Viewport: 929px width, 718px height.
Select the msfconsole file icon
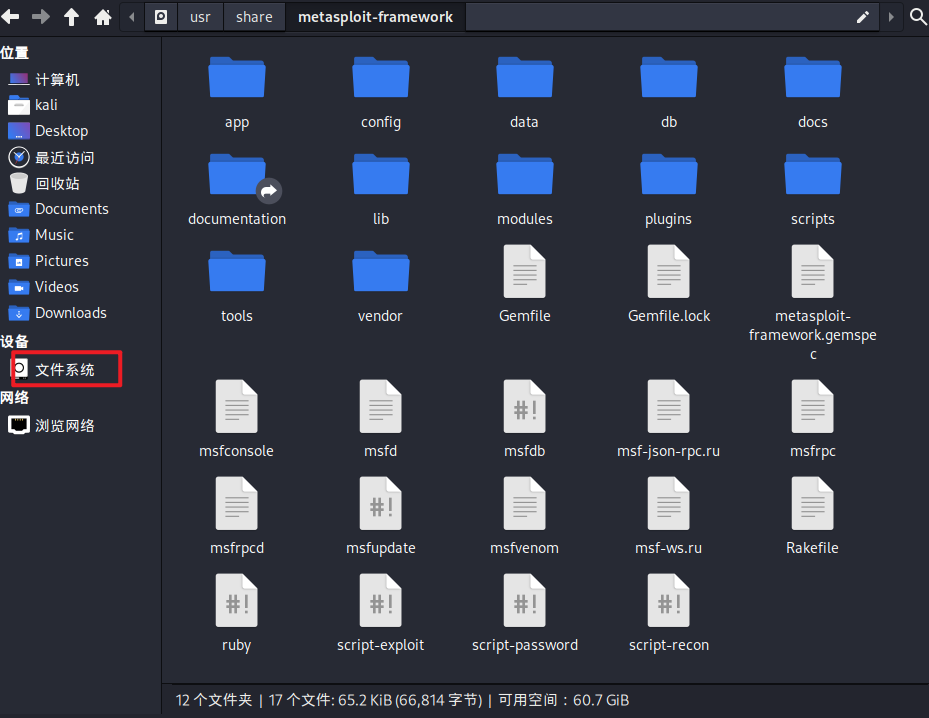point(237,406)
